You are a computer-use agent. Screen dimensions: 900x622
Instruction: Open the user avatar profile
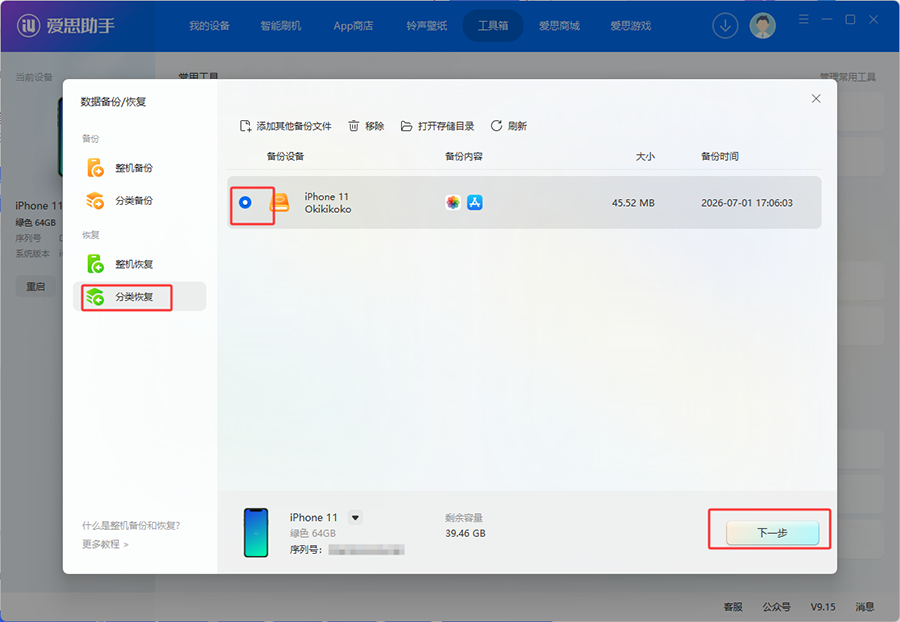point(762,26)
